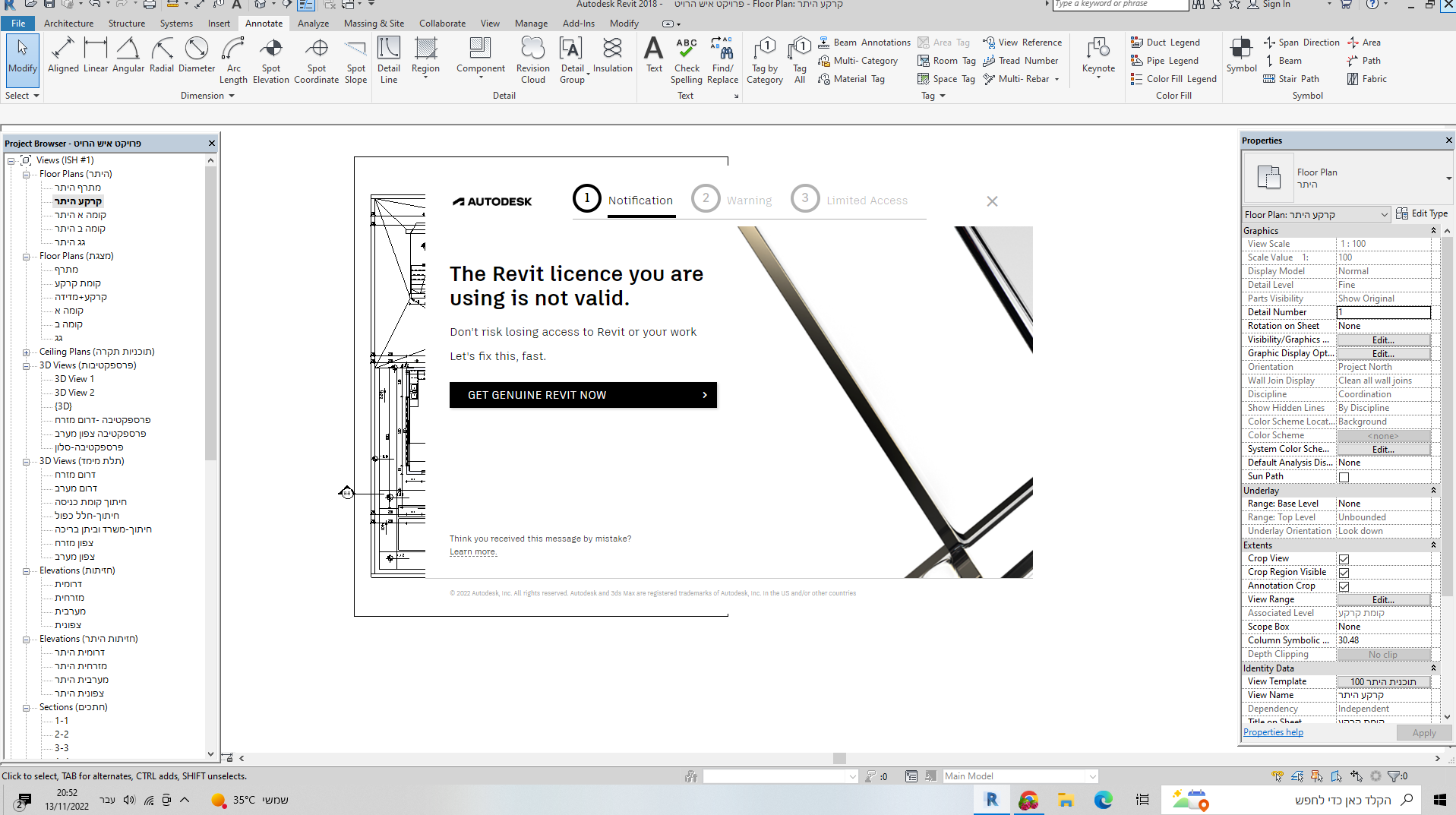Click GET GENUINE REVIT NOW button
Image resolution: width=1456 pixels, height=815 pixels.
tap(583, 395)
